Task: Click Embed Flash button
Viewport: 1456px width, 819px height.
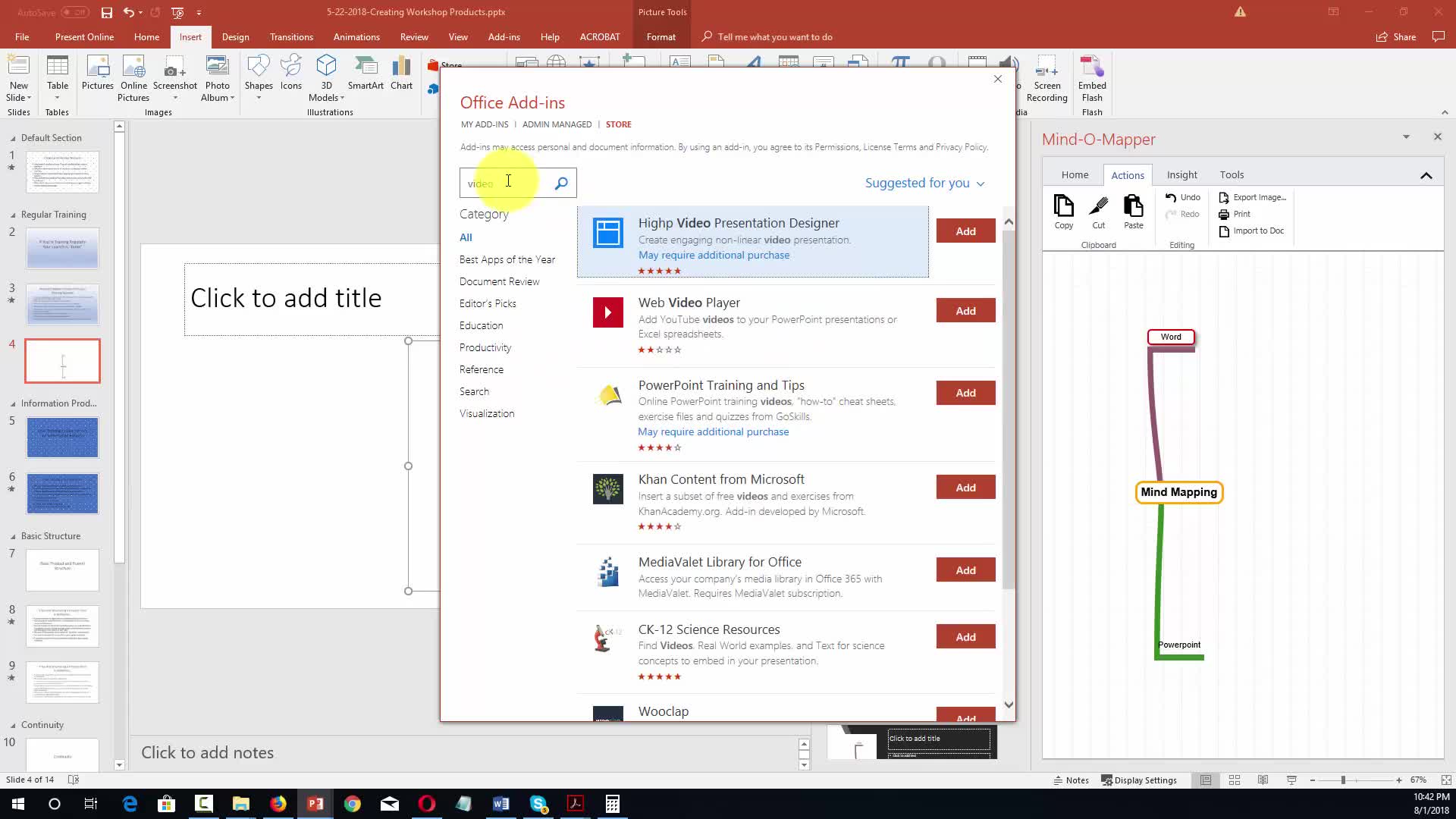Action: [1092, 78]
